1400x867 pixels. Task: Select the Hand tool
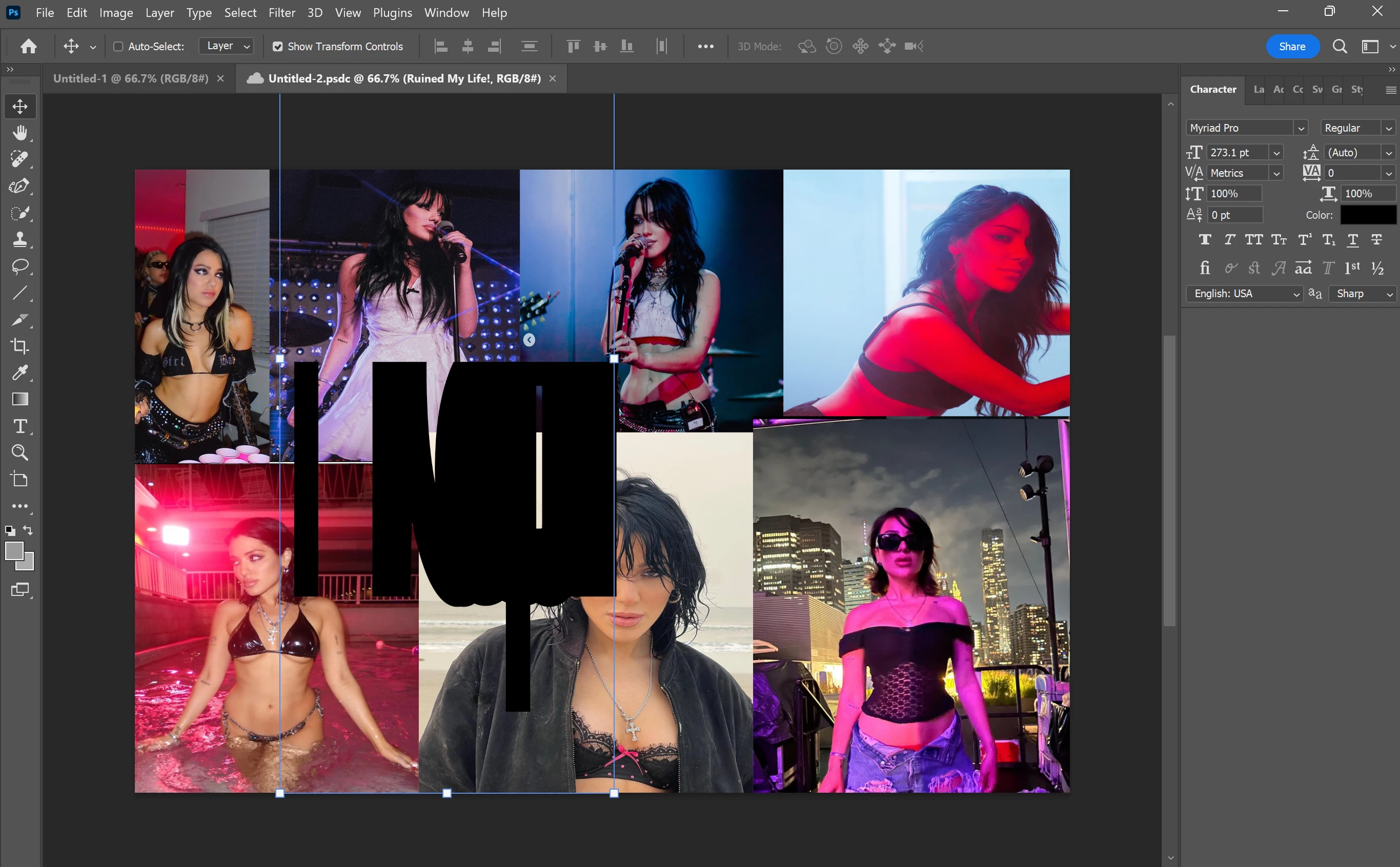click(x=20, y=133)
